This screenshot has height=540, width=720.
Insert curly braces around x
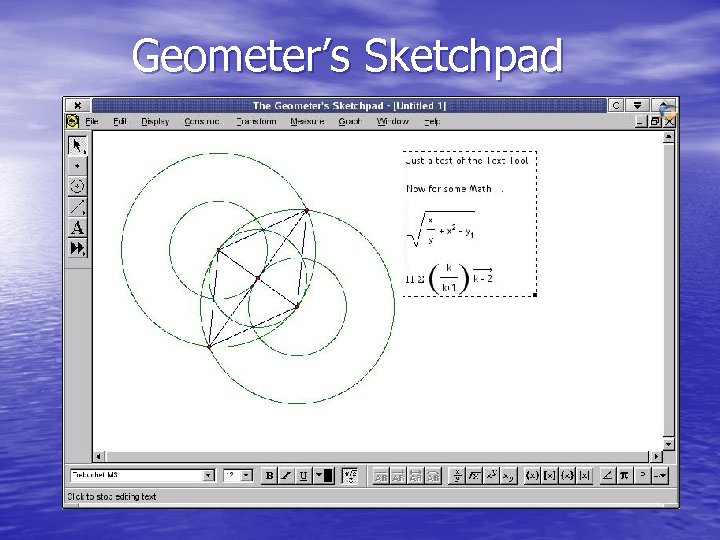point(567,476)
